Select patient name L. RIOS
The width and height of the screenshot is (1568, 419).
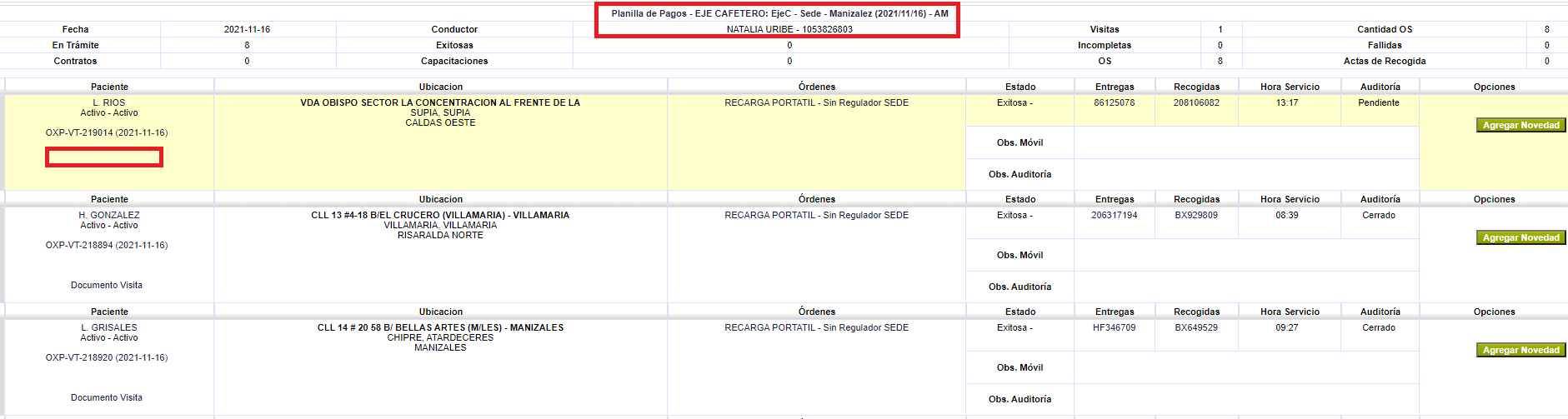109,102
